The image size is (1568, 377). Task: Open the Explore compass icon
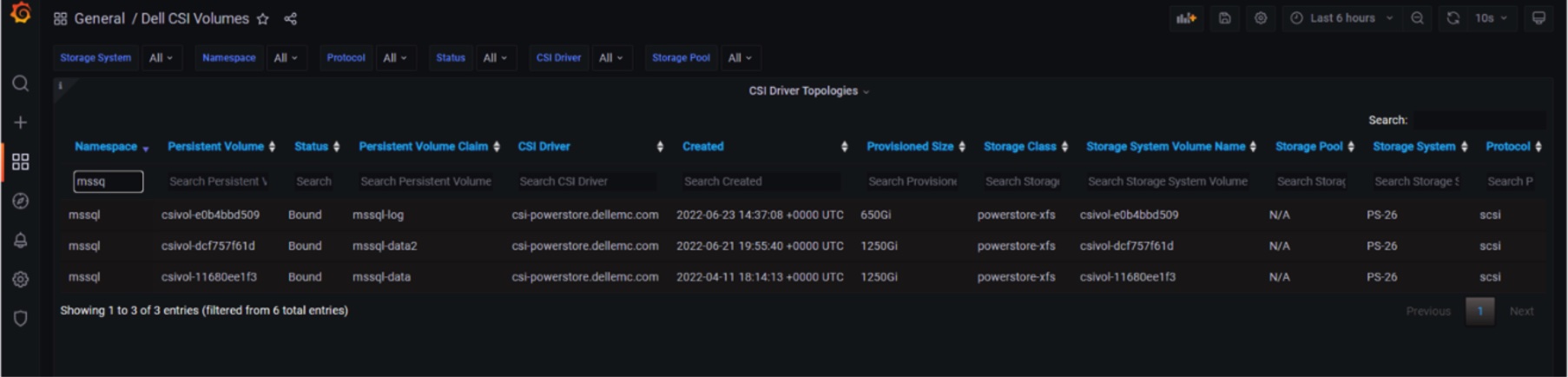coord(21,201)
